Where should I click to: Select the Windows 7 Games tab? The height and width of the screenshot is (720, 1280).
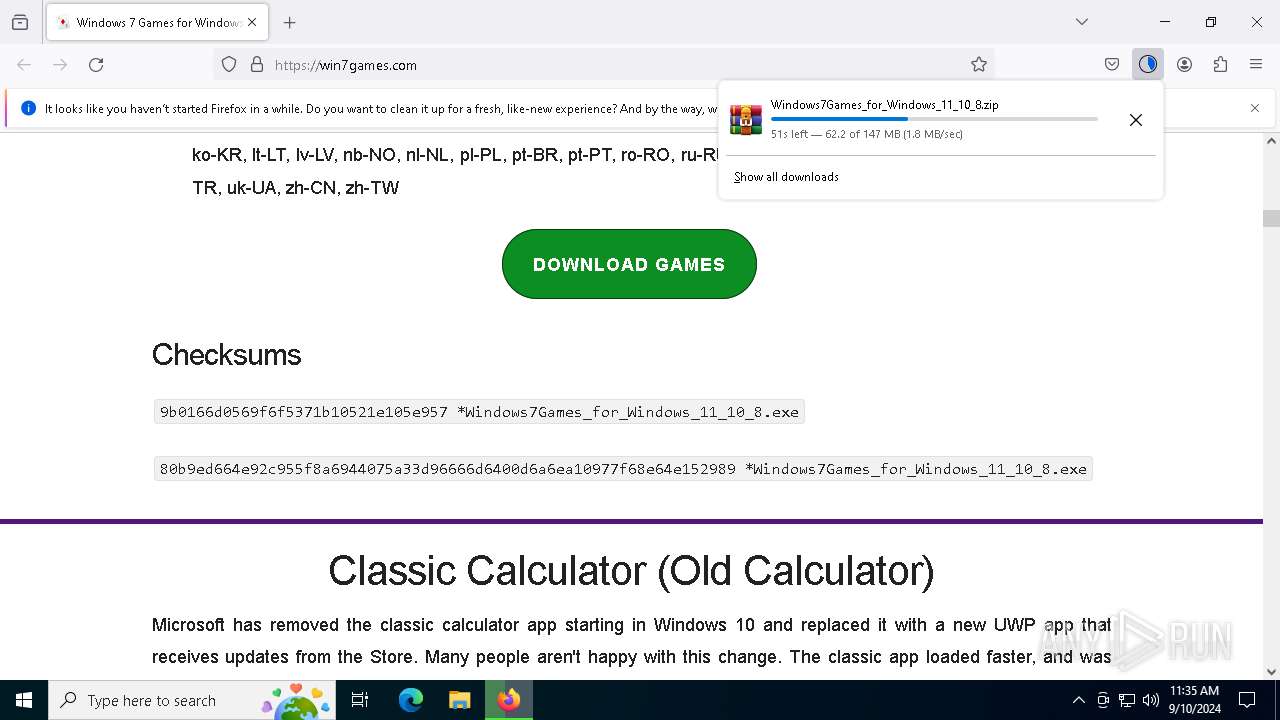(156, 22)
